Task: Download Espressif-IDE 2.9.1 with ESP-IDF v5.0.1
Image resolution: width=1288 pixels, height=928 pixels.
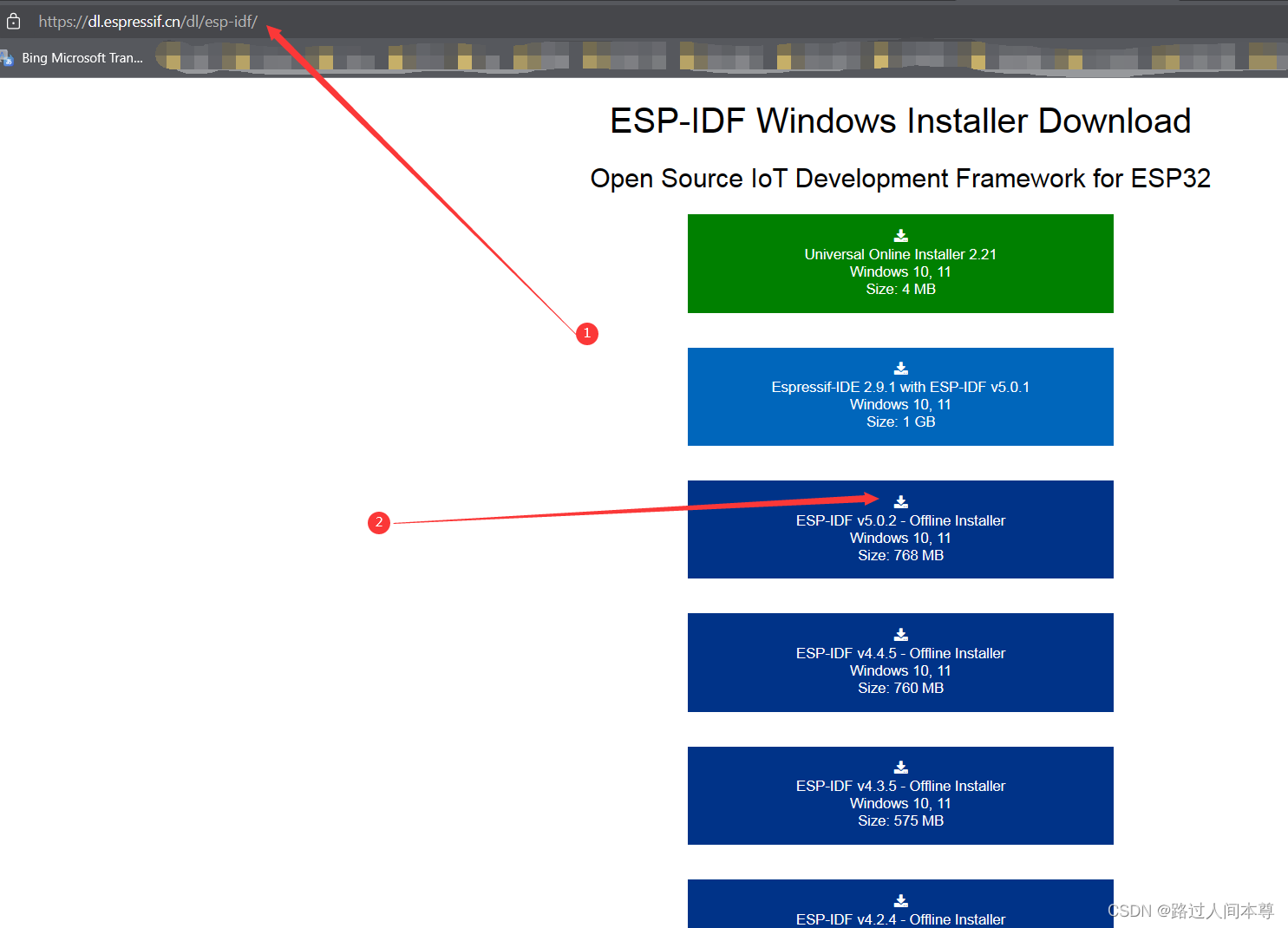Action: click(900, 397)
